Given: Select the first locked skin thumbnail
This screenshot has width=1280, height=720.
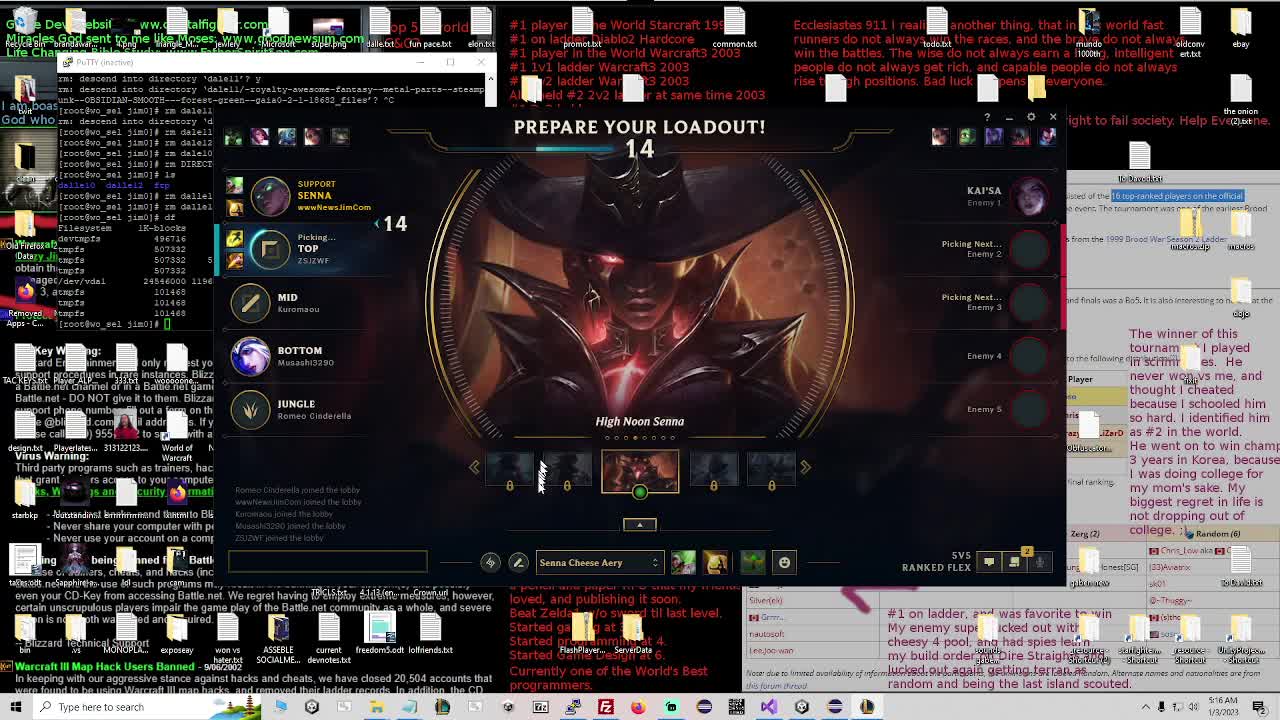Looking at the screenshot, I should 510,471.
